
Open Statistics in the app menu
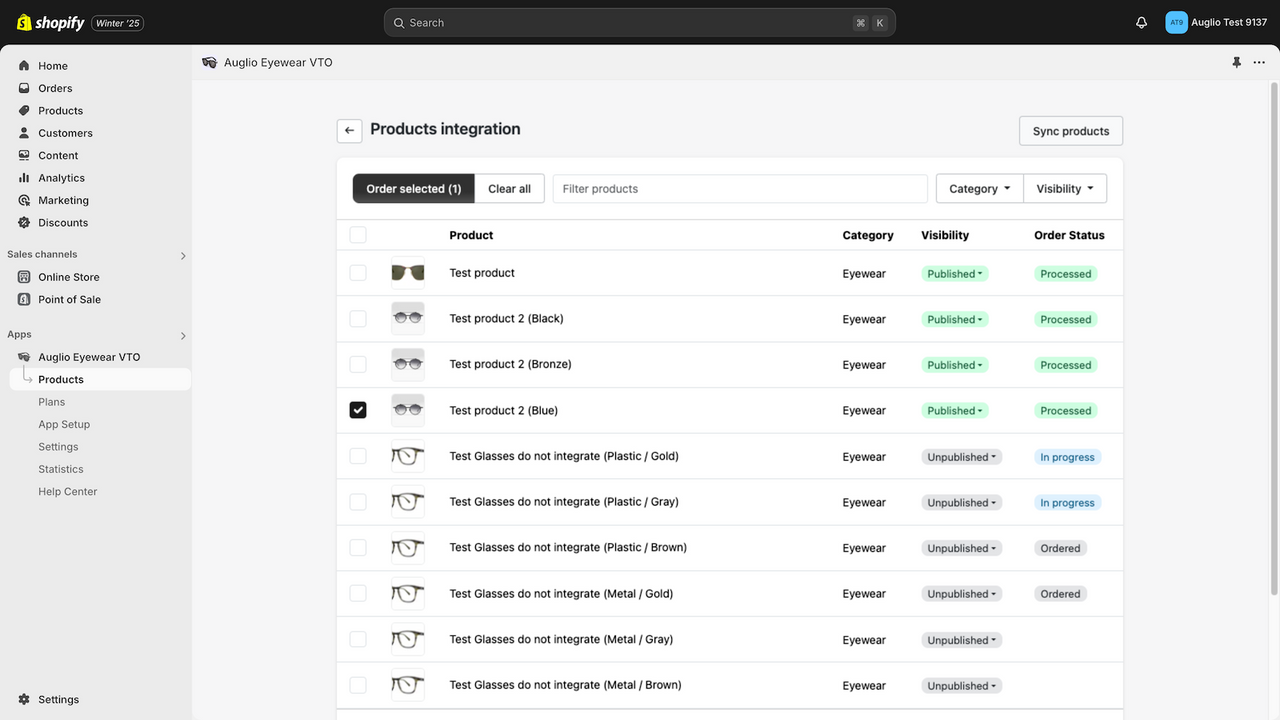point(61,469)
